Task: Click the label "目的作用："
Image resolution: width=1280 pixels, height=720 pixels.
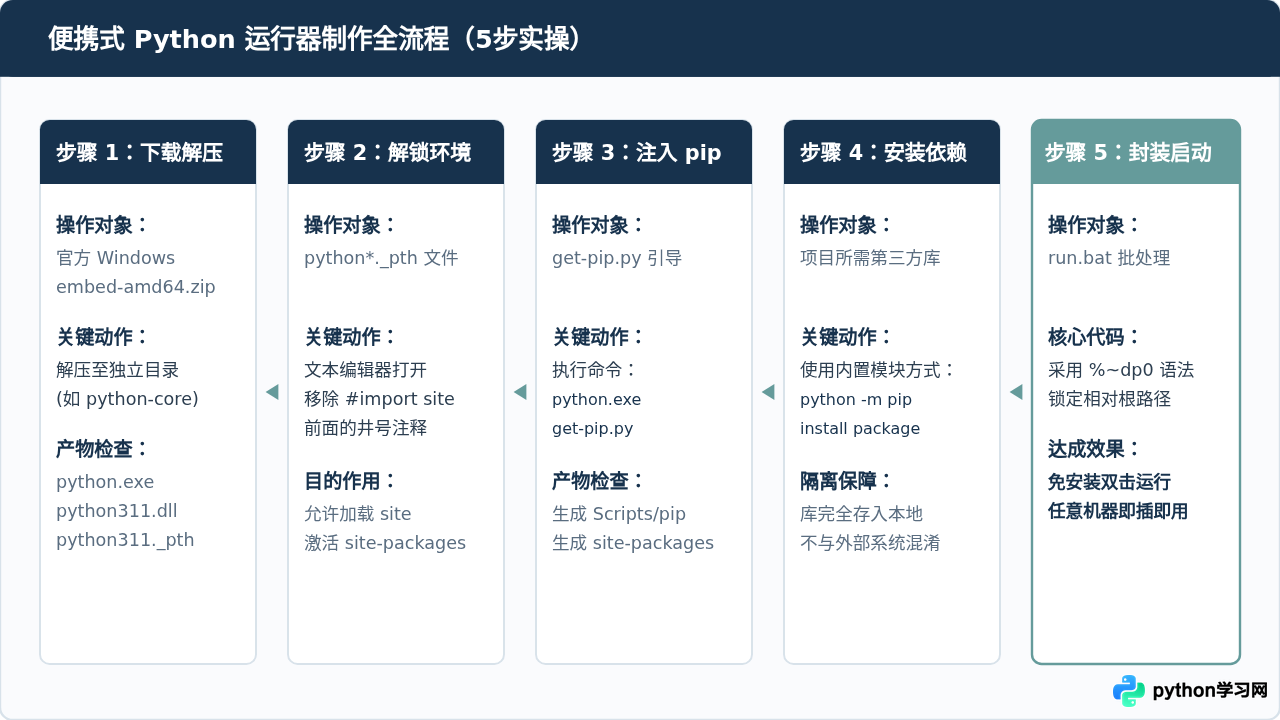Action: (351, 481)
